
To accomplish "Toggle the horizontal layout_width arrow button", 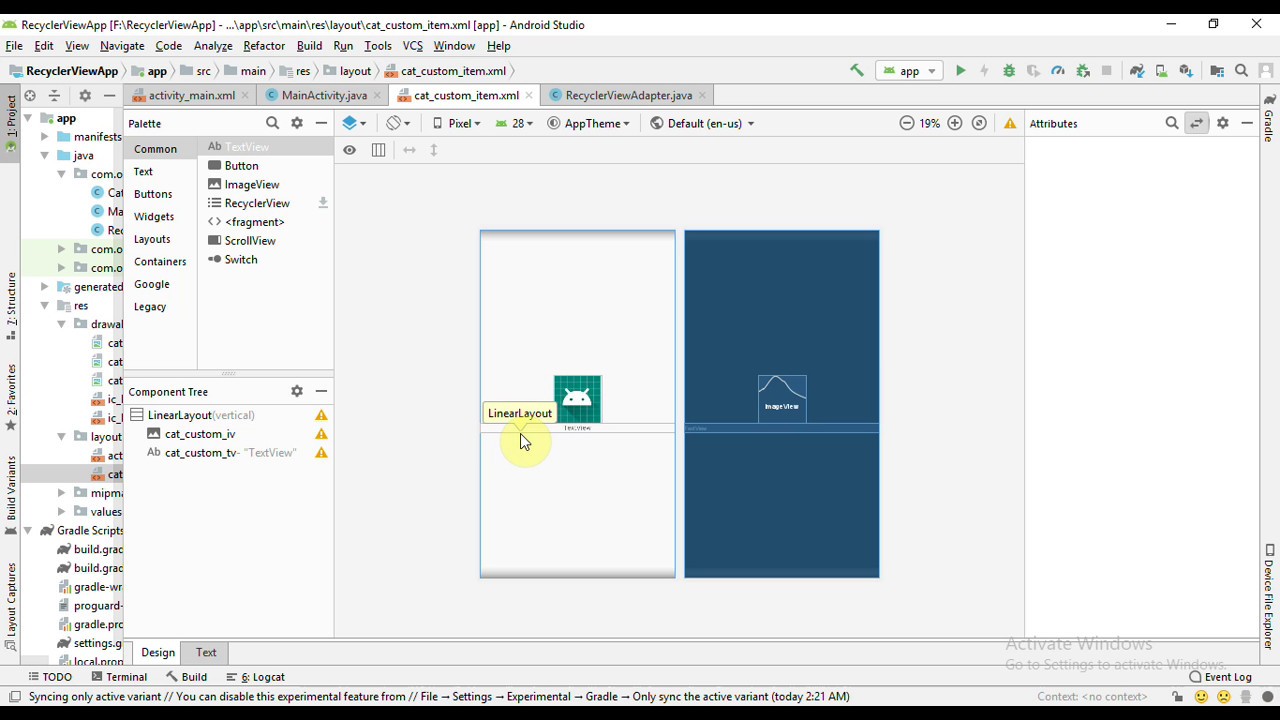I will 409,150.
